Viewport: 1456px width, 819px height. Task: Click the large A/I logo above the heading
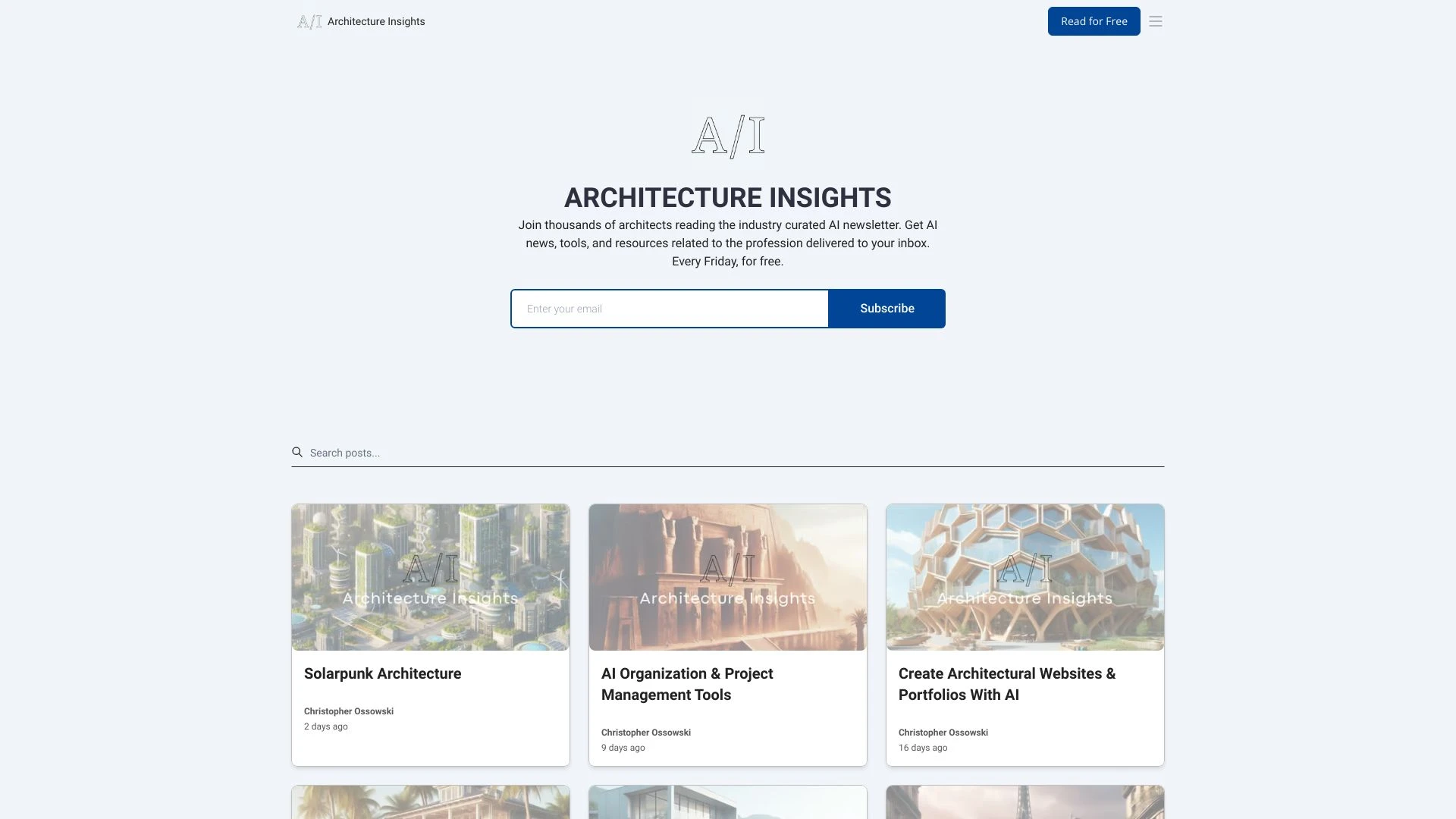[x=728, y=137]
